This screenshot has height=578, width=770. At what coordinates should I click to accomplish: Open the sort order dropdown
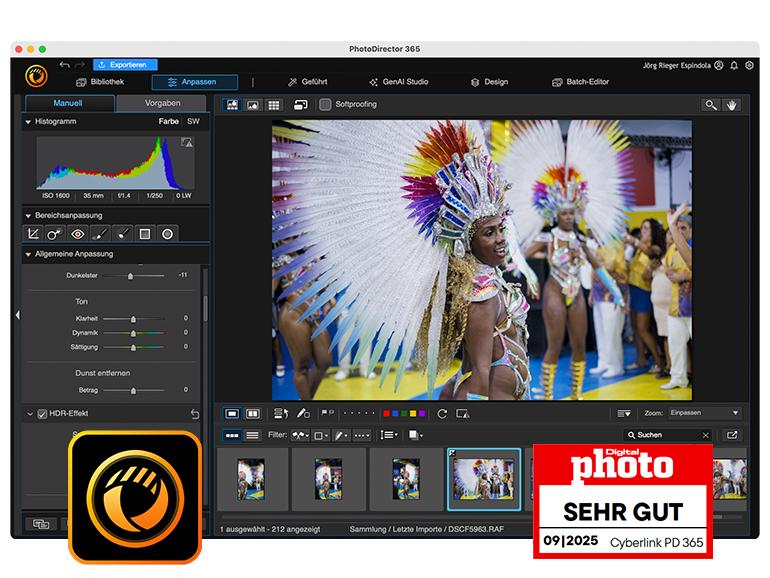(x=389, y=435)
